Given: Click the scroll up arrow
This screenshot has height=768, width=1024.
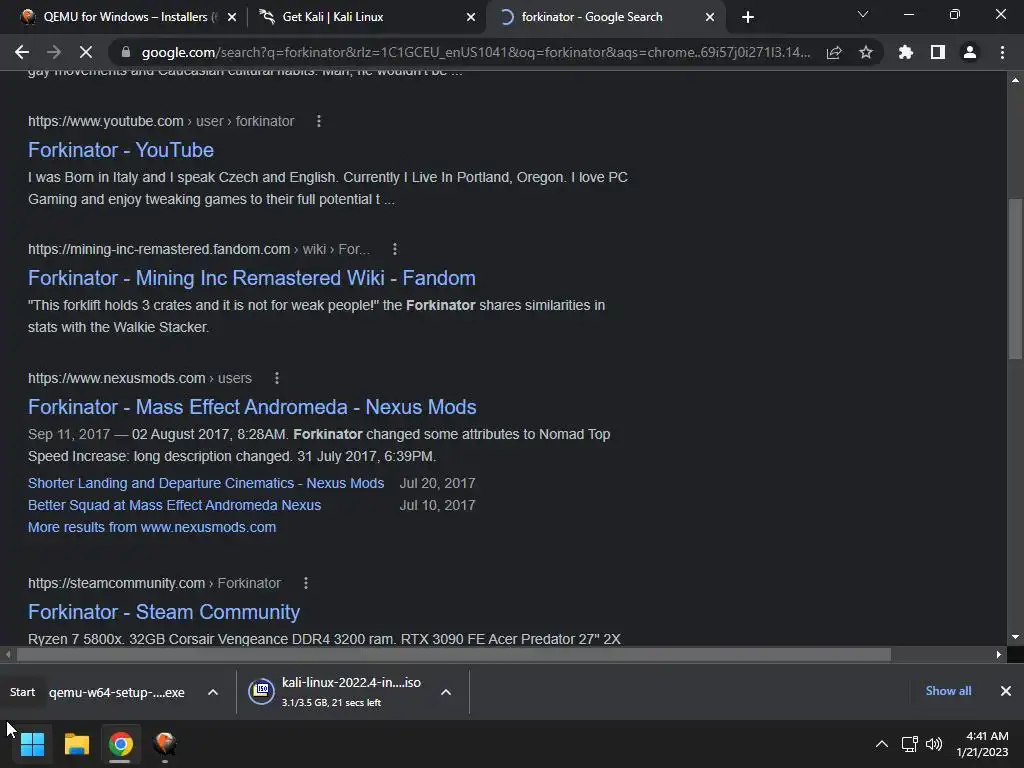Looking at the screenshot, I should tap(1015, 80).
